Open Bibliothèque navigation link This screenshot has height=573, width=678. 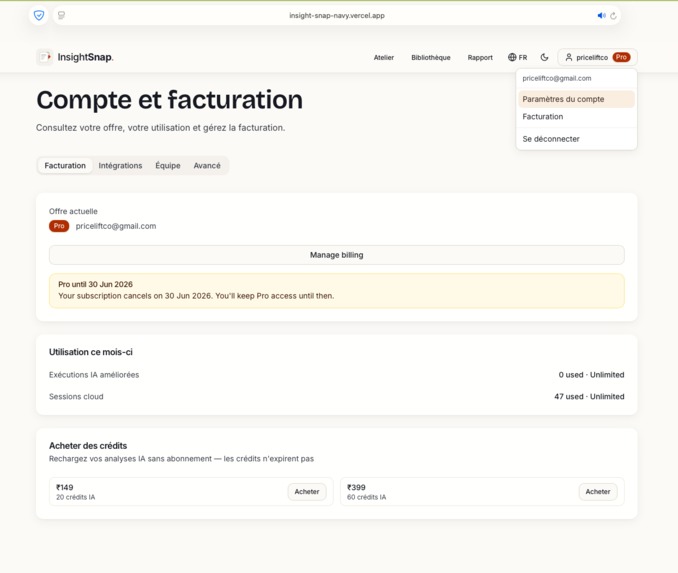point(431,58)
